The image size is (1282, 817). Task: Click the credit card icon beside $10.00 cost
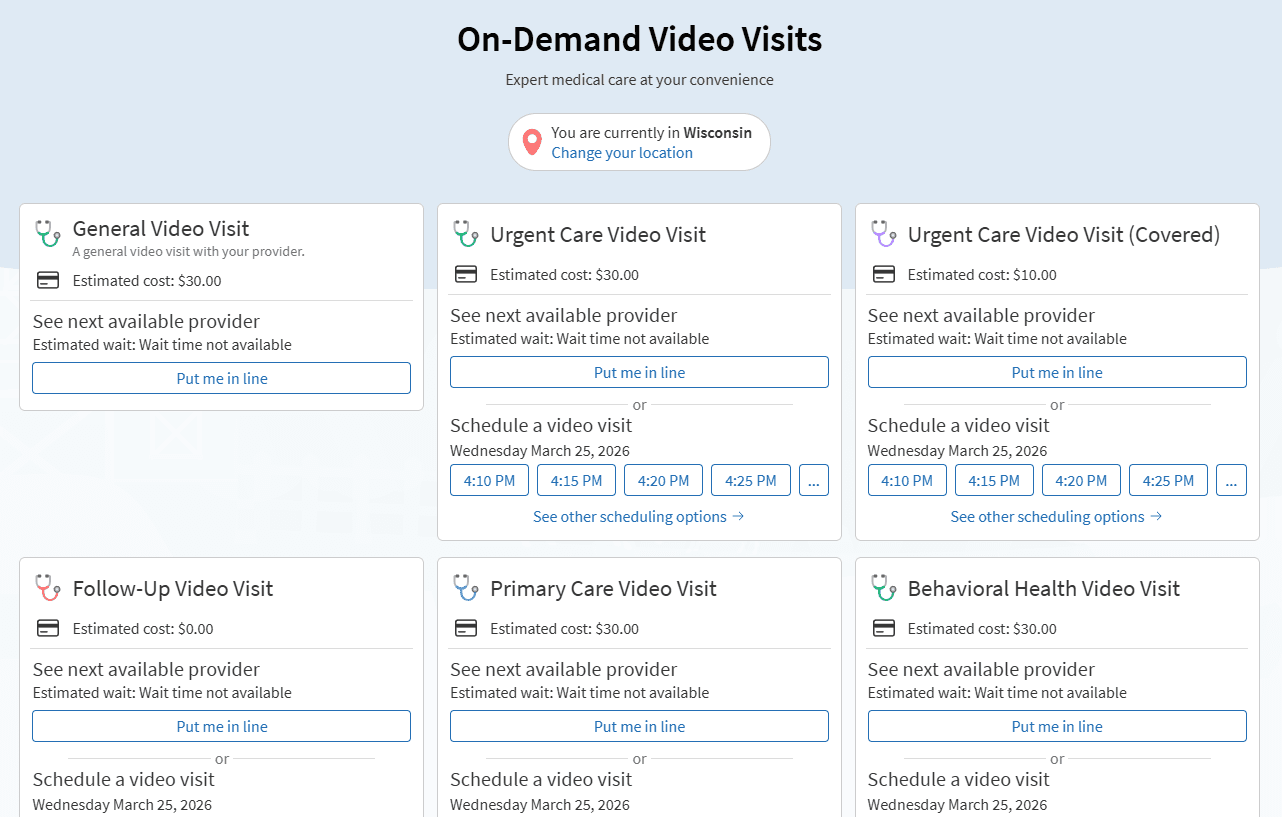(883, 274)
